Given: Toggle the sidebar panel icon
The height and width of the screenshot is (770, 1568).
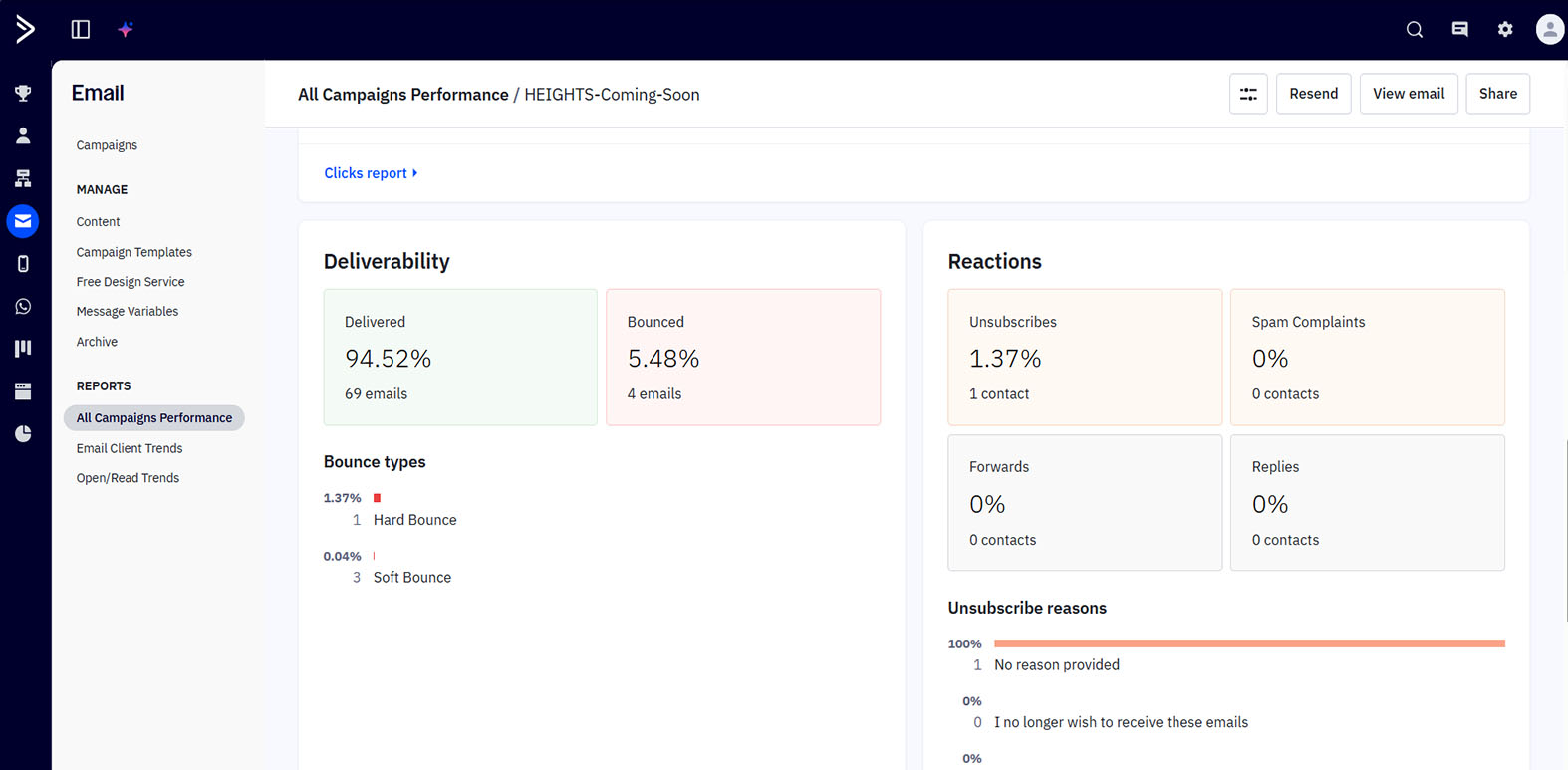Looking at the screenshot, I should tap(81, 29).
